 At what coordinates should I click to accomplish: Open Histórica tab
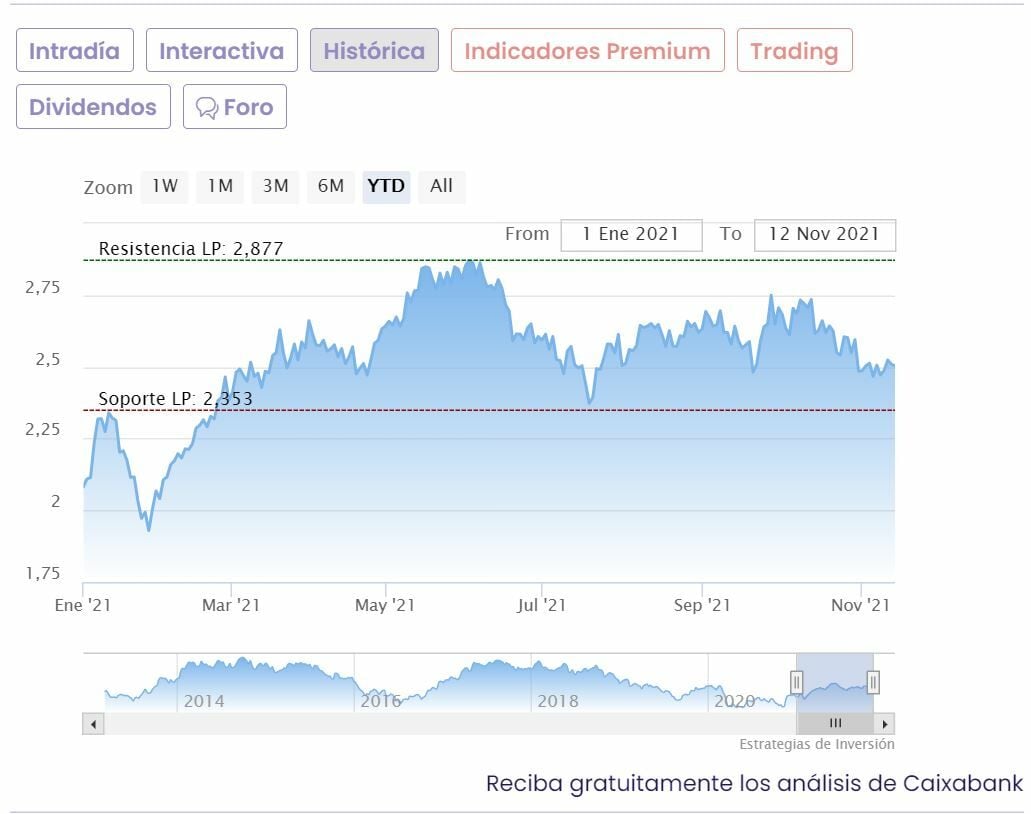(x=374, y=51)
